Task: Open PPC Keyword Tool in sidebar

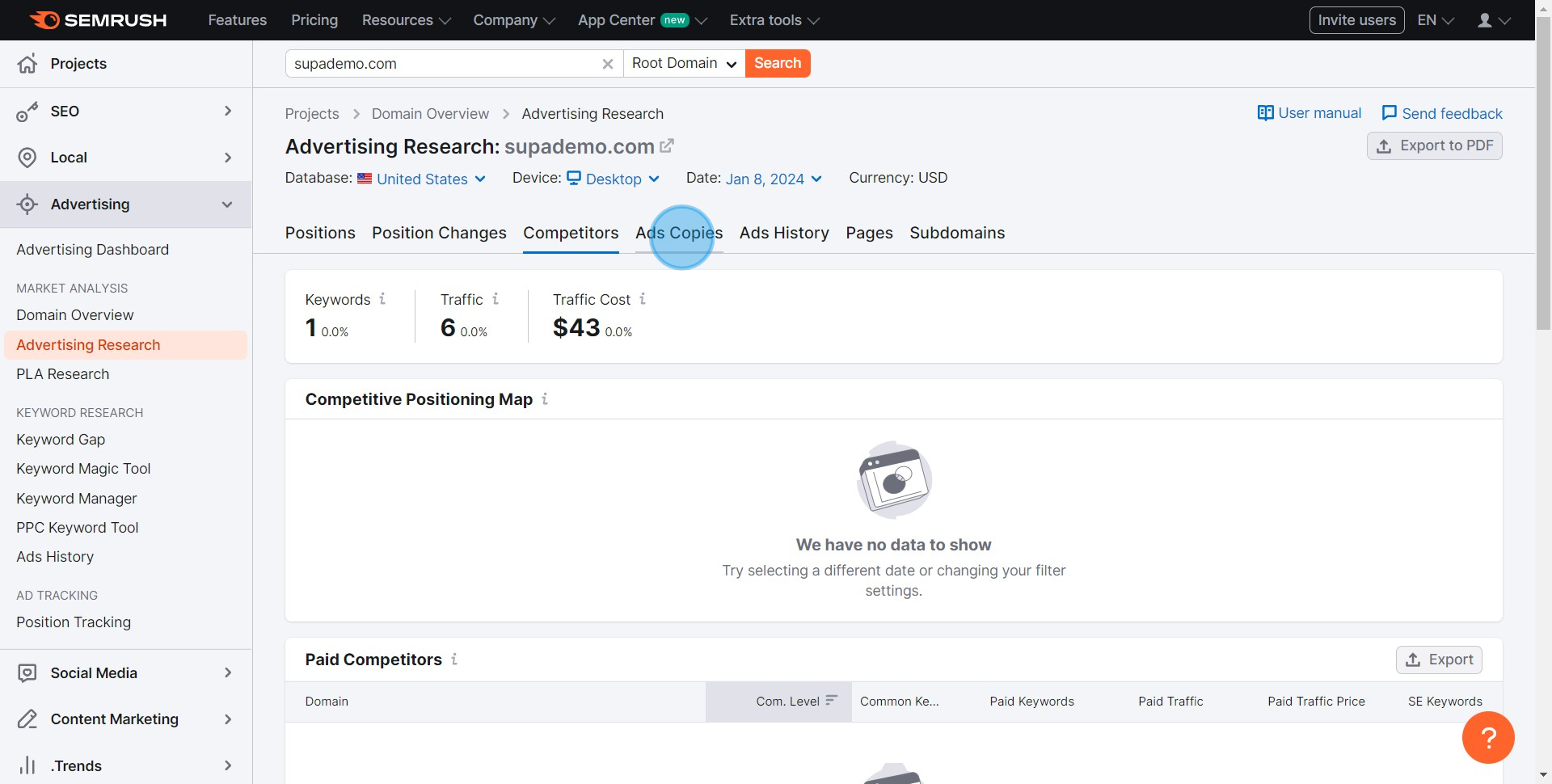Action: tap(78, 528)
